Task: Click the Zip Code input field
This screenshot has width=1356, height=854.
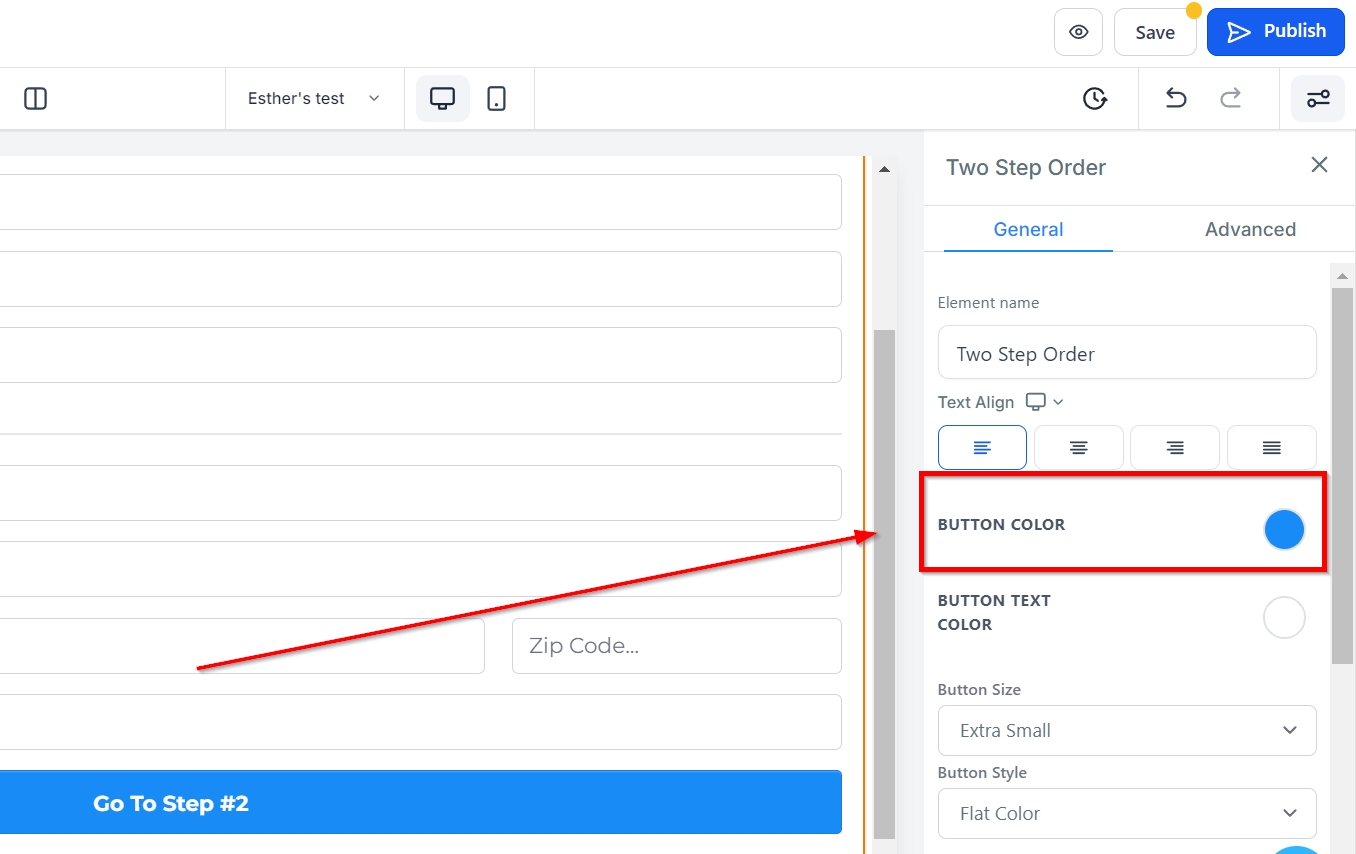Action: click(676, 646)
